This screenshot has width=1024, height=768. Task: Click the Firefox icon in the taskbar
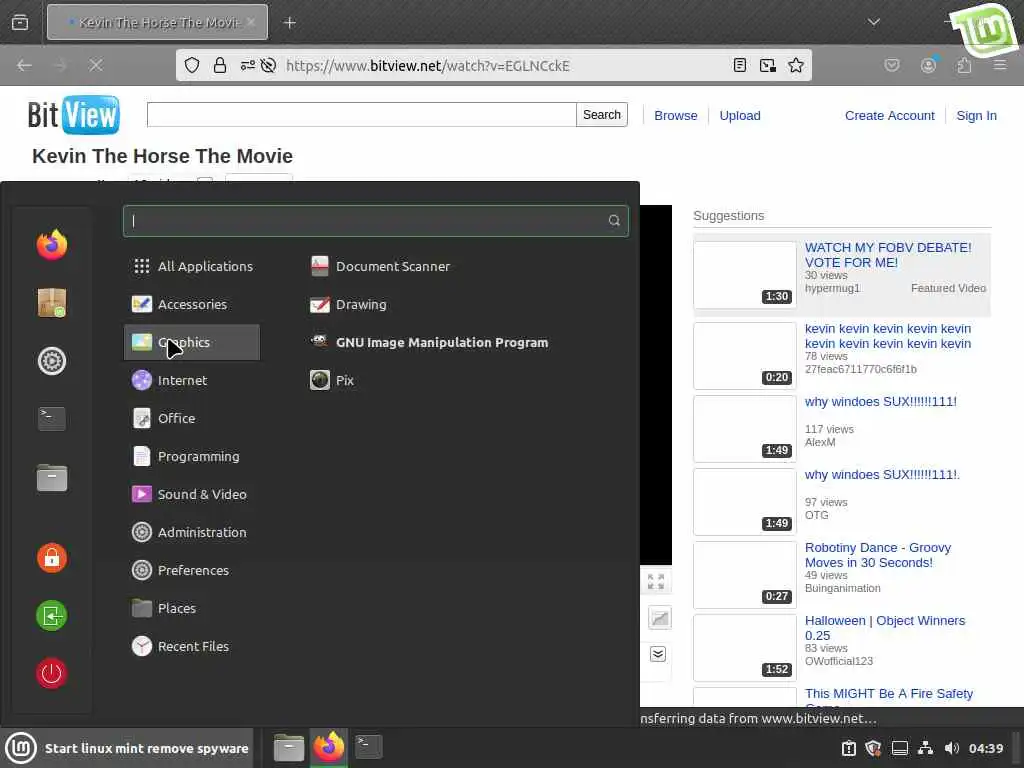[328, 747]
